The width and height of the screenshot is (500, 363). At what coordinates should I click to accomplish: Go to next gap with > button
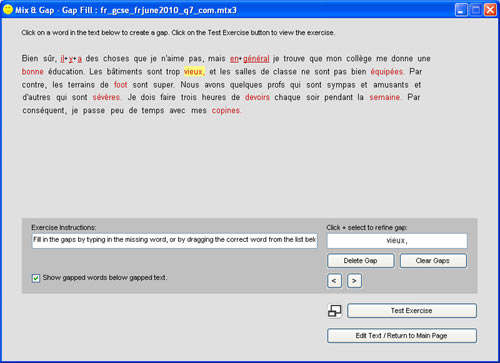[x=354, y=281]
